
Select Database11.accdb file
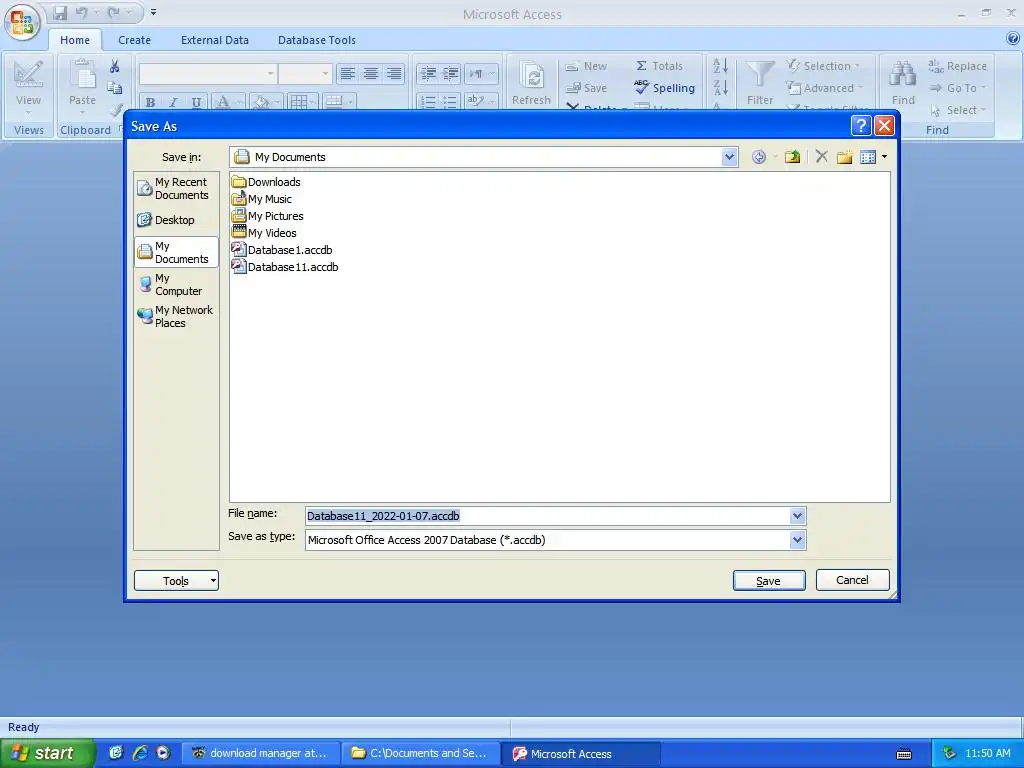[x=285, y=266]
